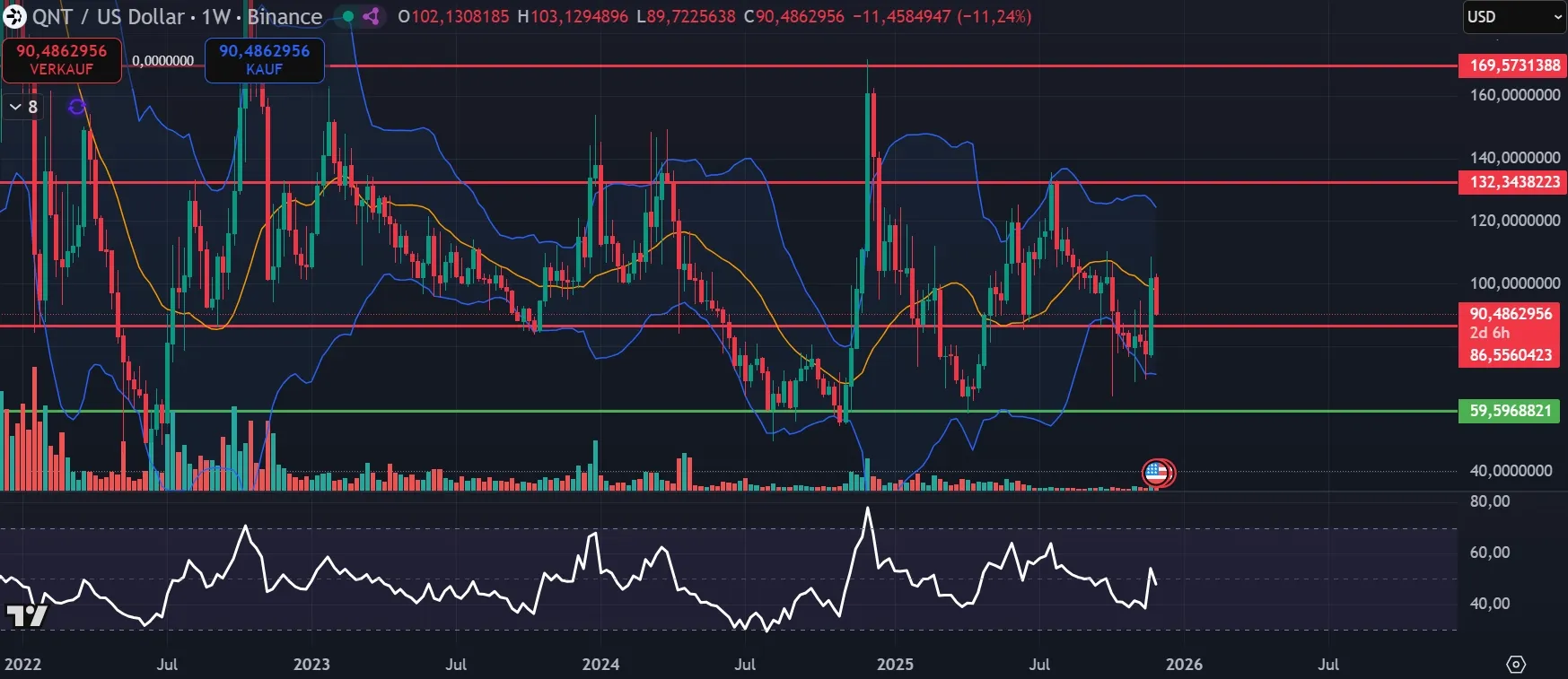Click the 120,0000000 price axis label

point(1515,221)
